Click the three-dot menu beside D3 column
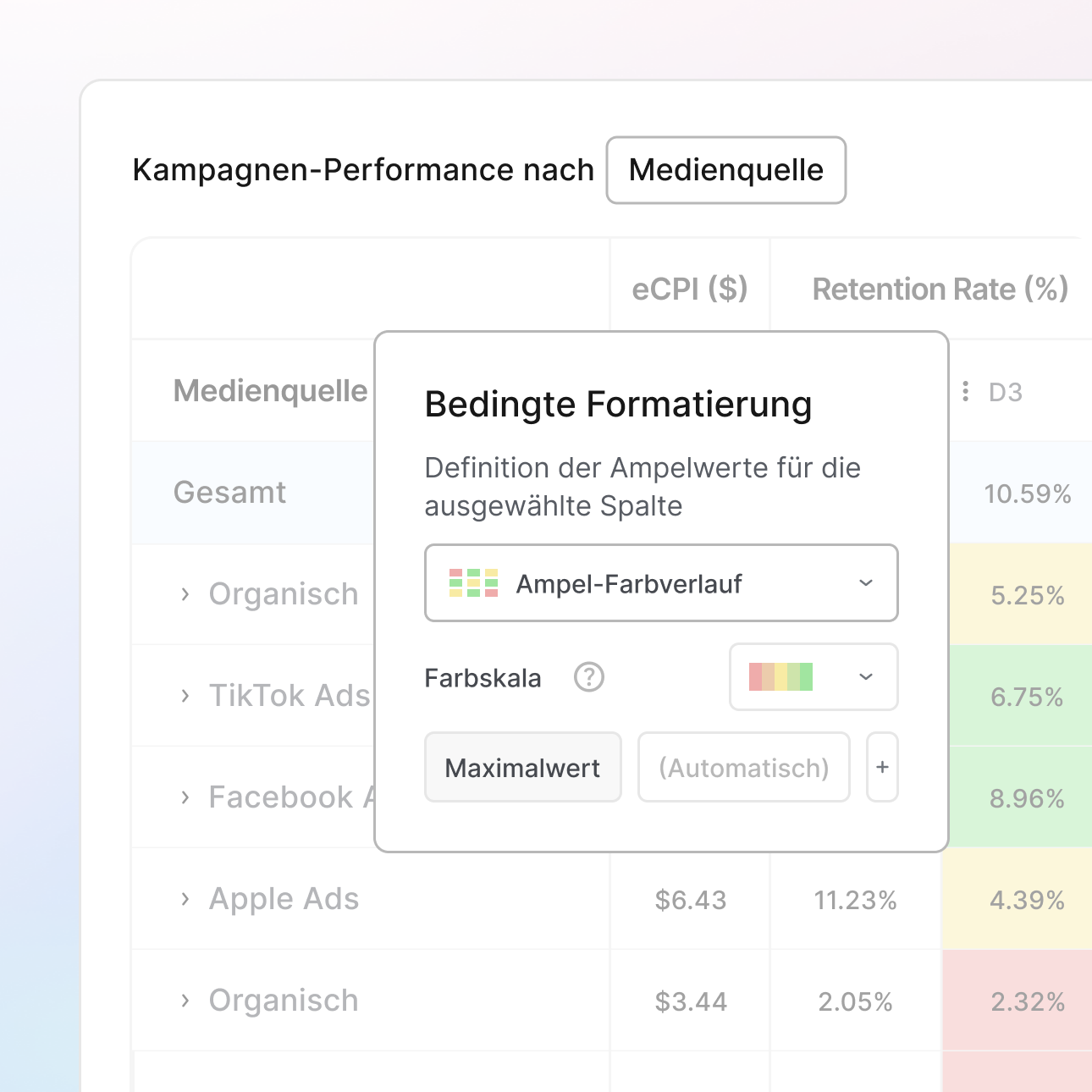 tap(965, 391)
